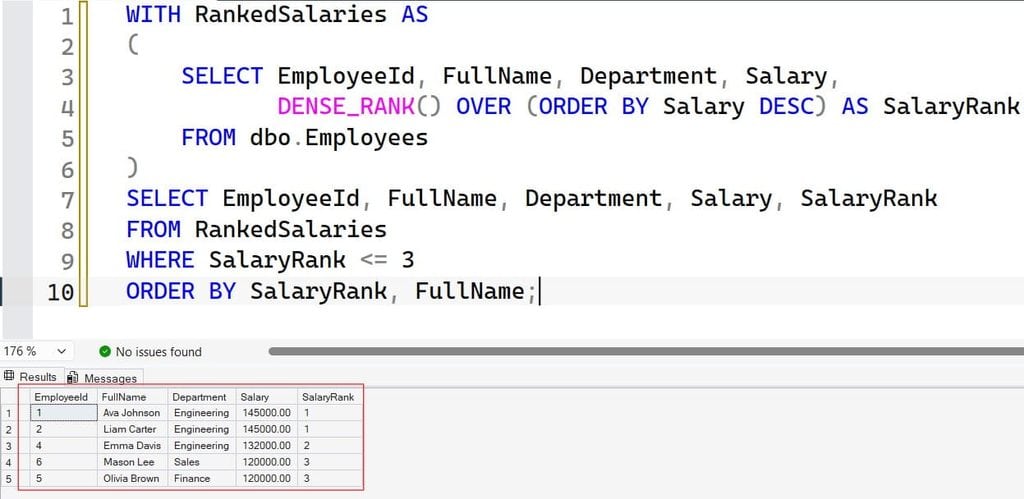Click the WITH keyword on line 1
1024x499 pixels.
tap(153, 14)
